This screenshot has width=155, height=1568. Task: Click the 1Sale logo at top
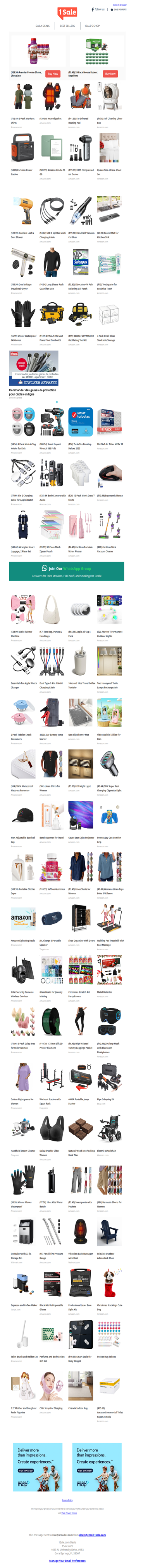pos(67,13)
